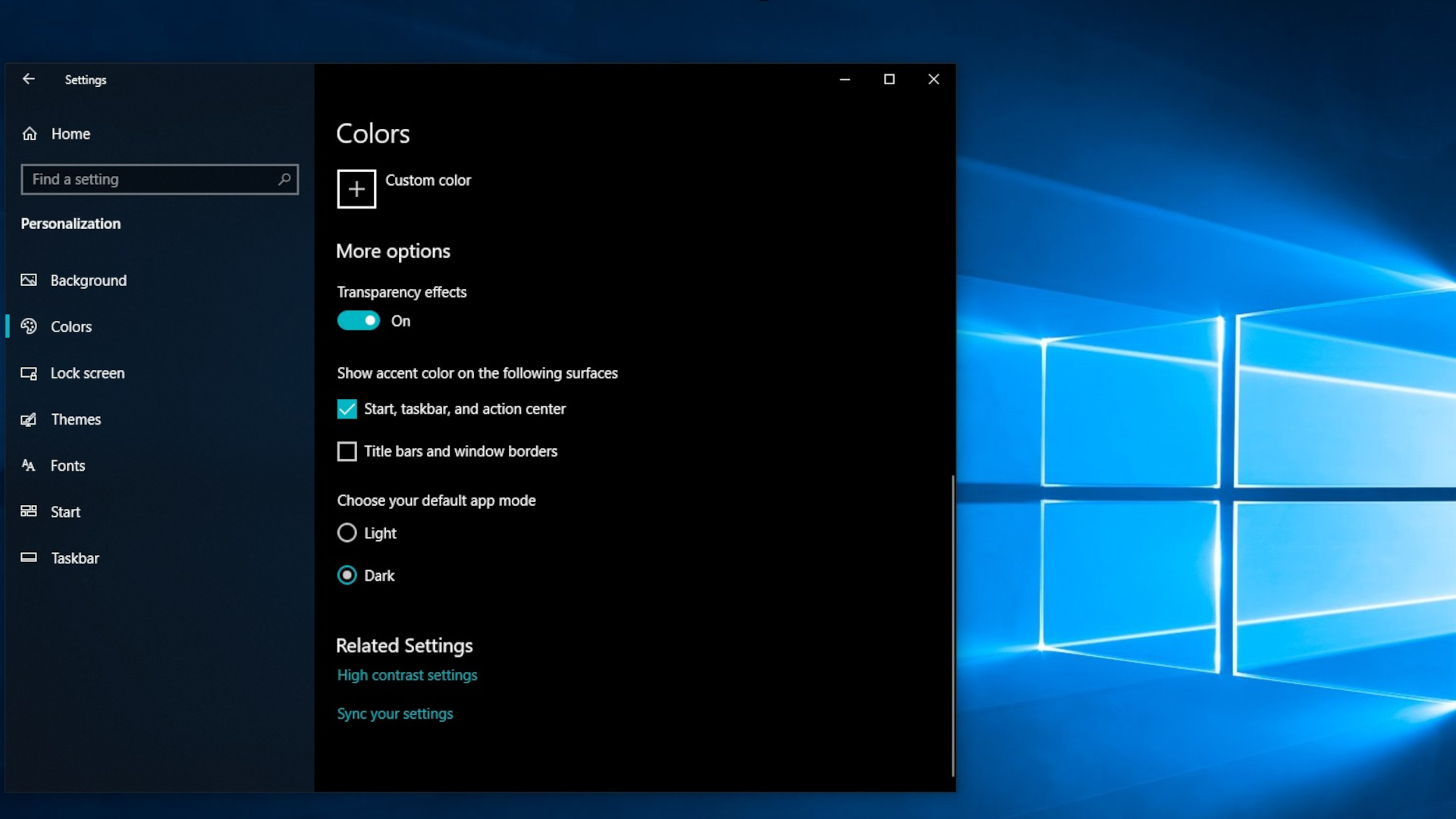
Task: Click the magnifier search icon
Action: tap(284, 179)
